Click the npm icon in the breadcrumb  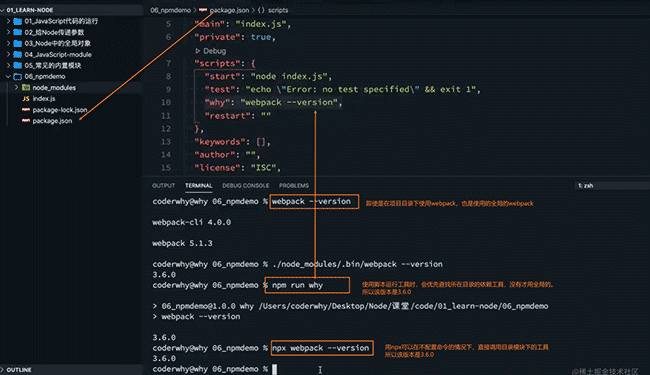[203, 10]
